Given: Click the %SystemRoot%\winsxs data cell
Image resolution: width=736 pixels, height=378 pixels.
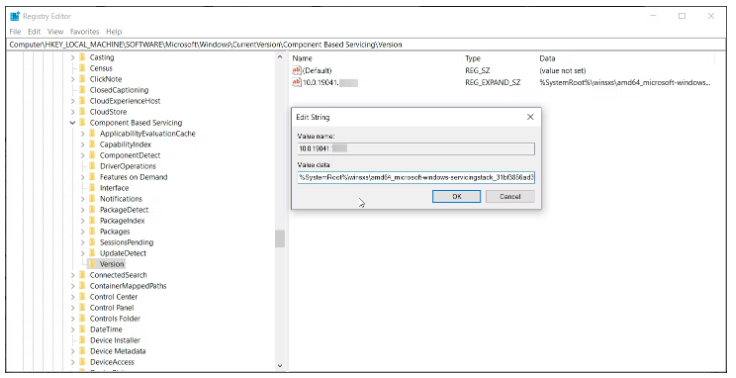Looking at the screenshot, I should [x=625, y=82].
